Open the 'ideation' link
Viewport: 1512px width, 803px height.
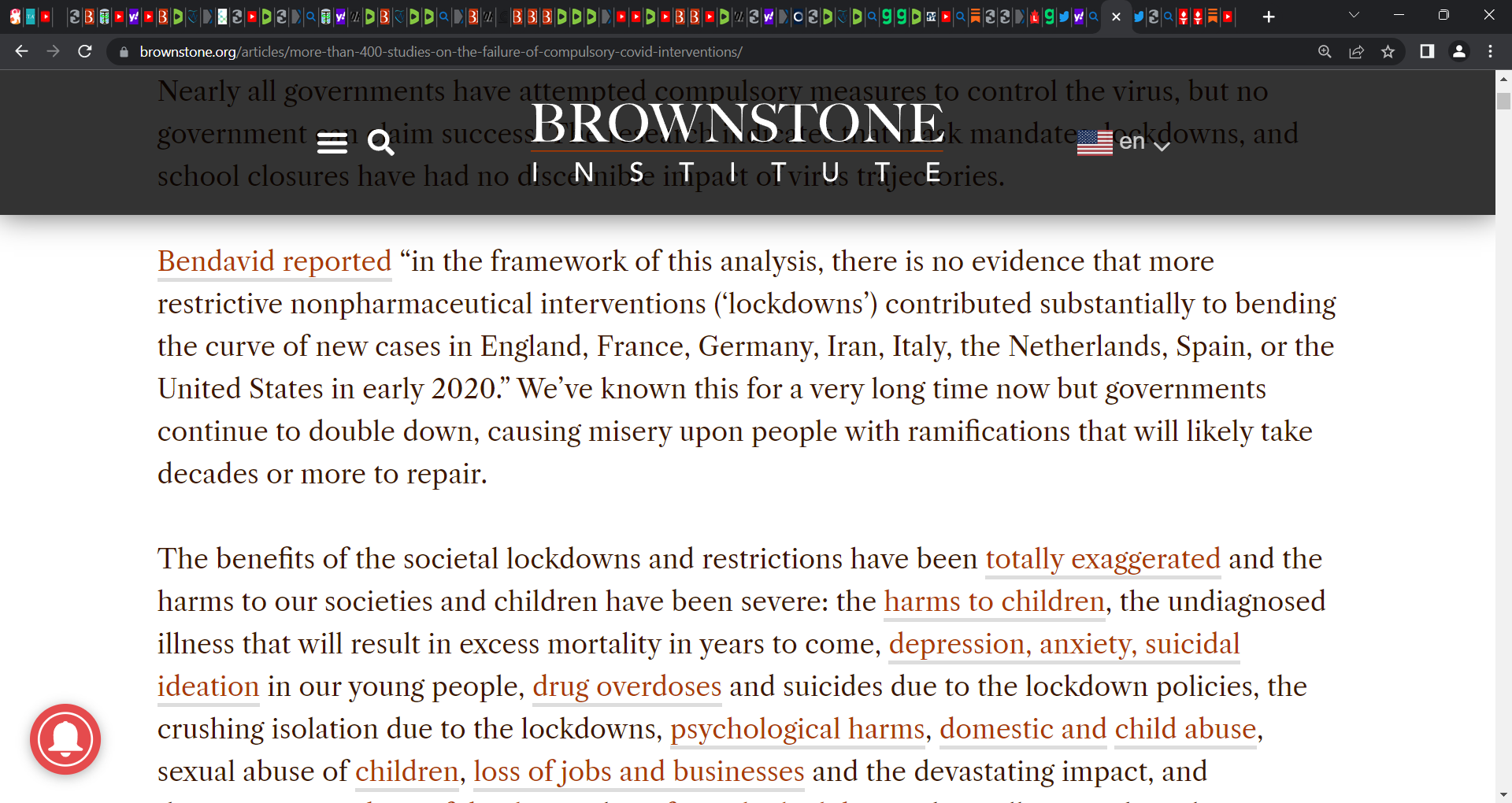pos(208,686)
